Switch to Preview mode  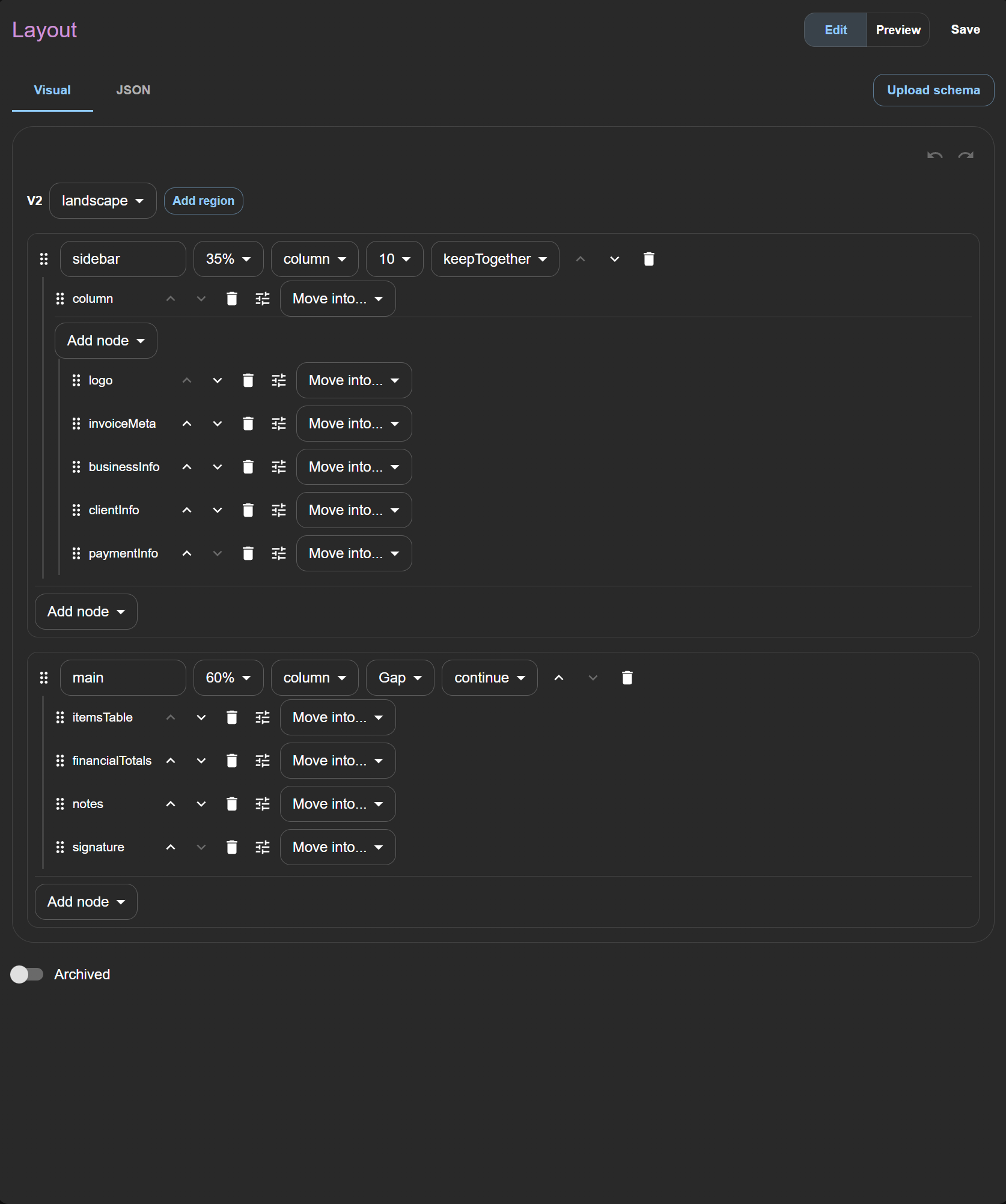[898, 30]
